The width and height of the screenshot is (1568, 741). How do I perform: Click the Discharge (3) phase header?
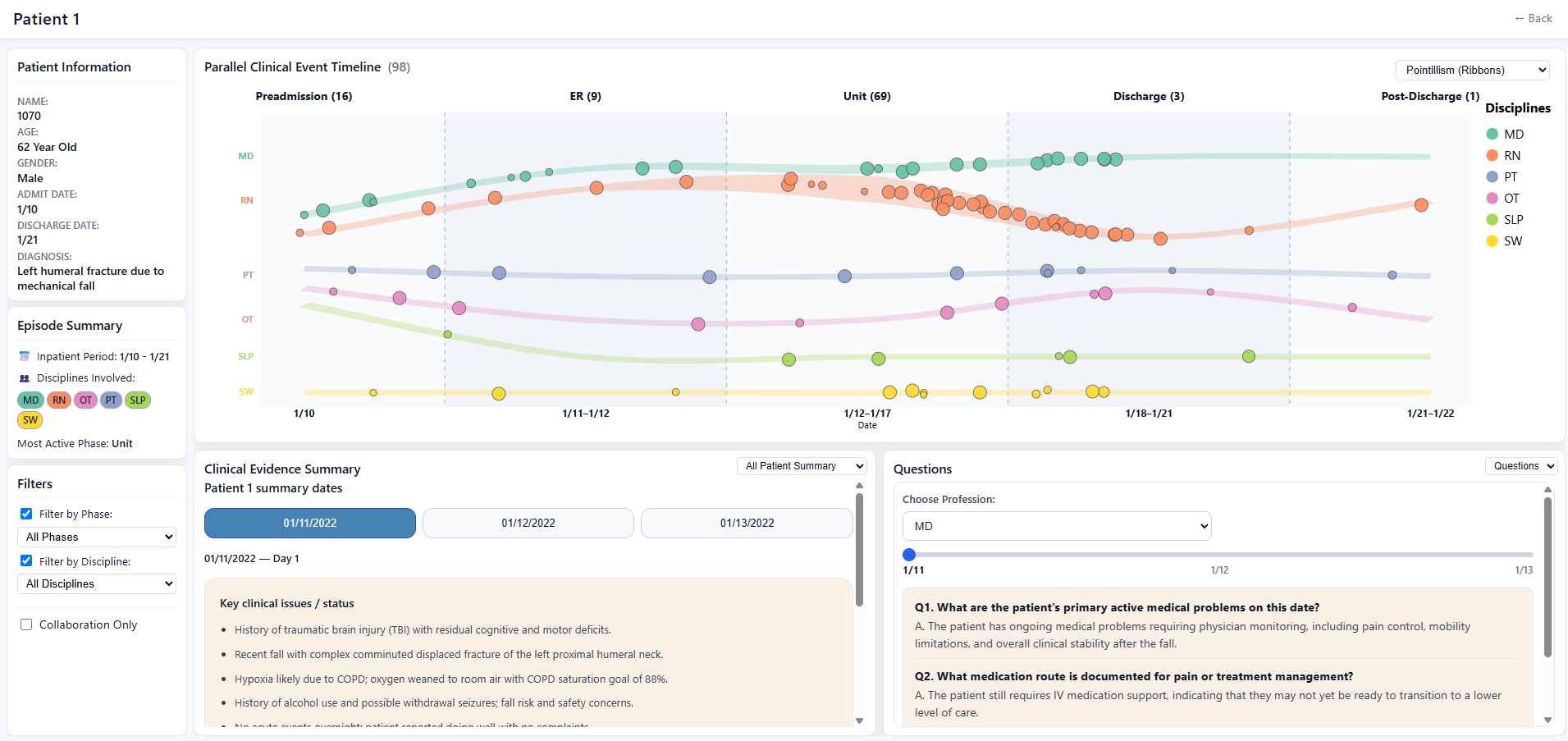(x=1149, y=96)
